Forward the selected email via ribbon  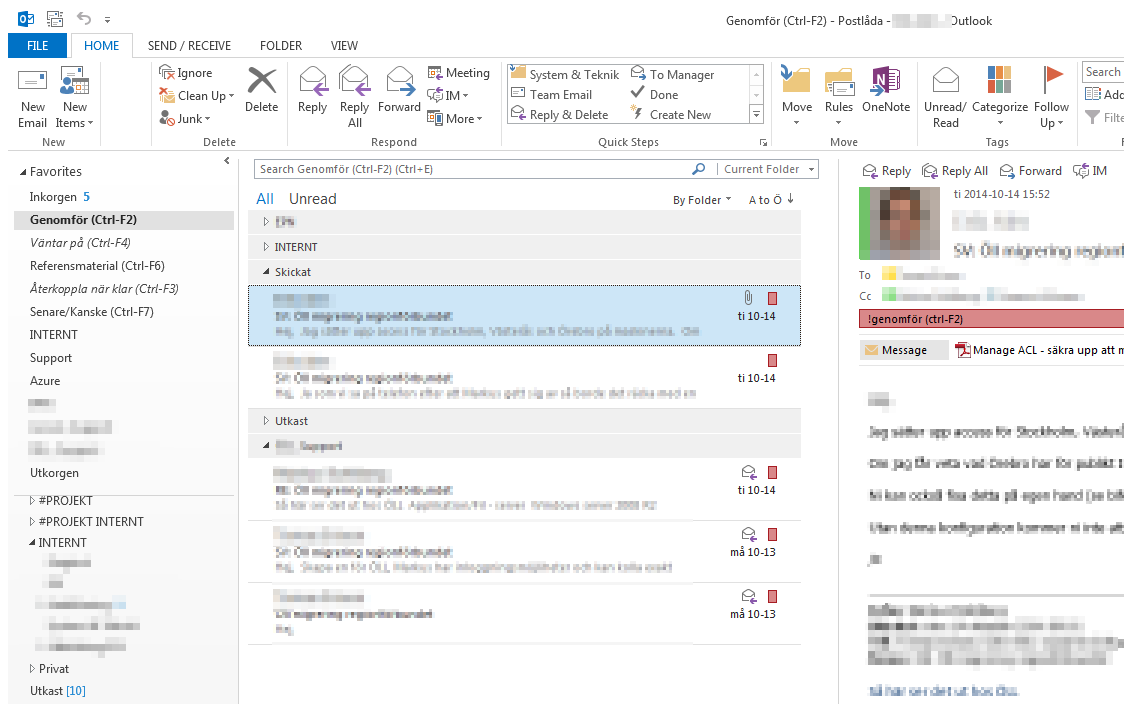tap(399, 81)
